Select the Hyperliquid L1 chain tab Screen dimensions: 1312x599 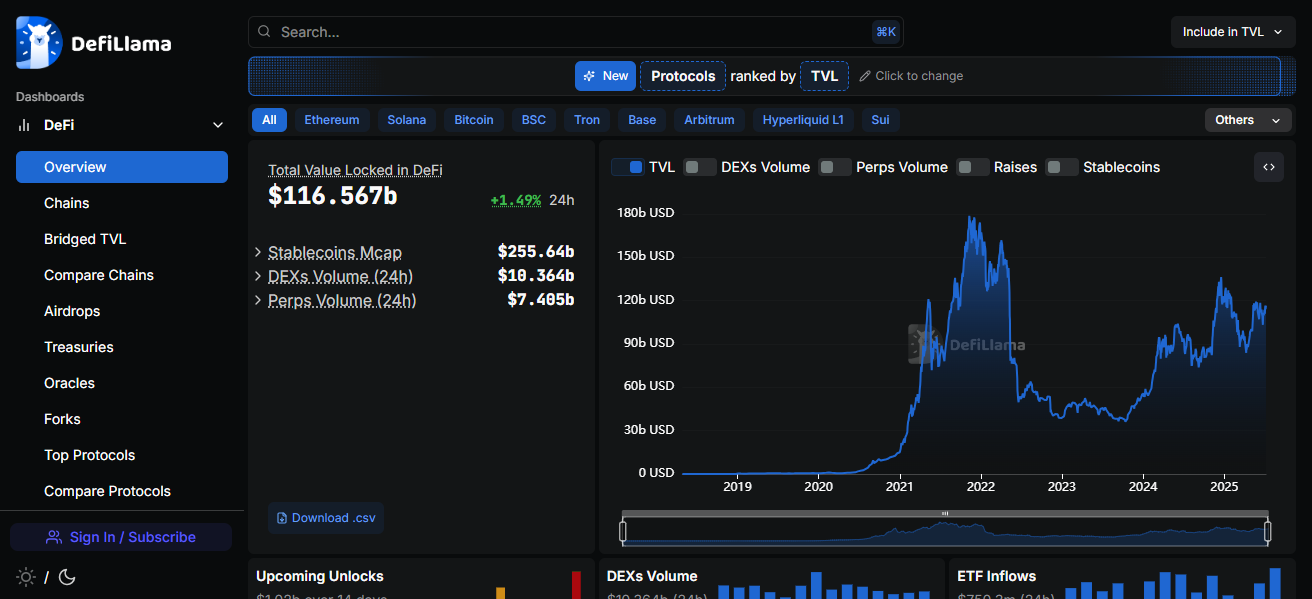point(803,120)
